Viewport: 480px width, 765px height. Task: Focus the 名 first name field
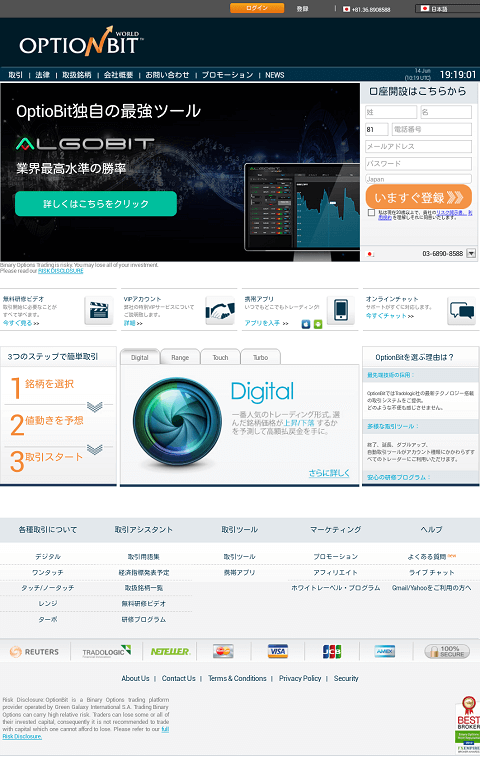coord(446,112)
